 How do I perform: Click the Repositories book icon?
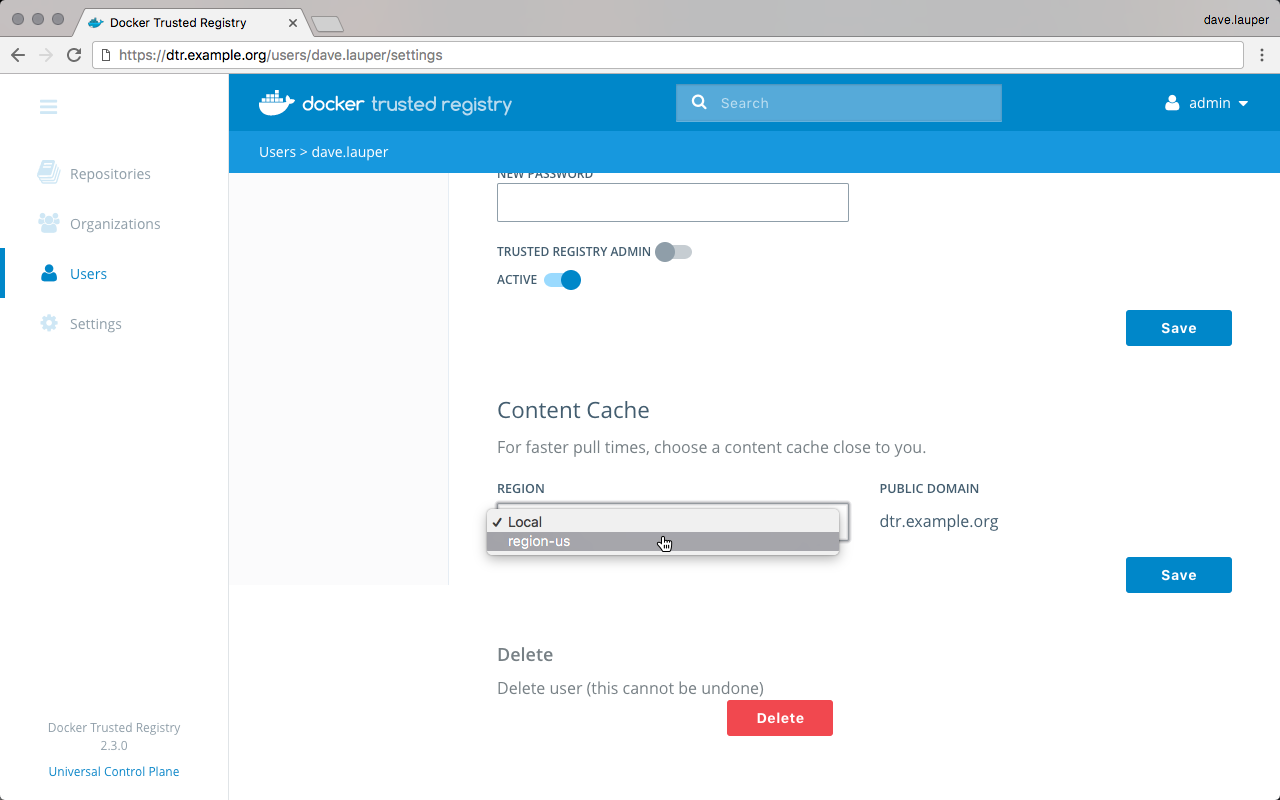point(48,173)
